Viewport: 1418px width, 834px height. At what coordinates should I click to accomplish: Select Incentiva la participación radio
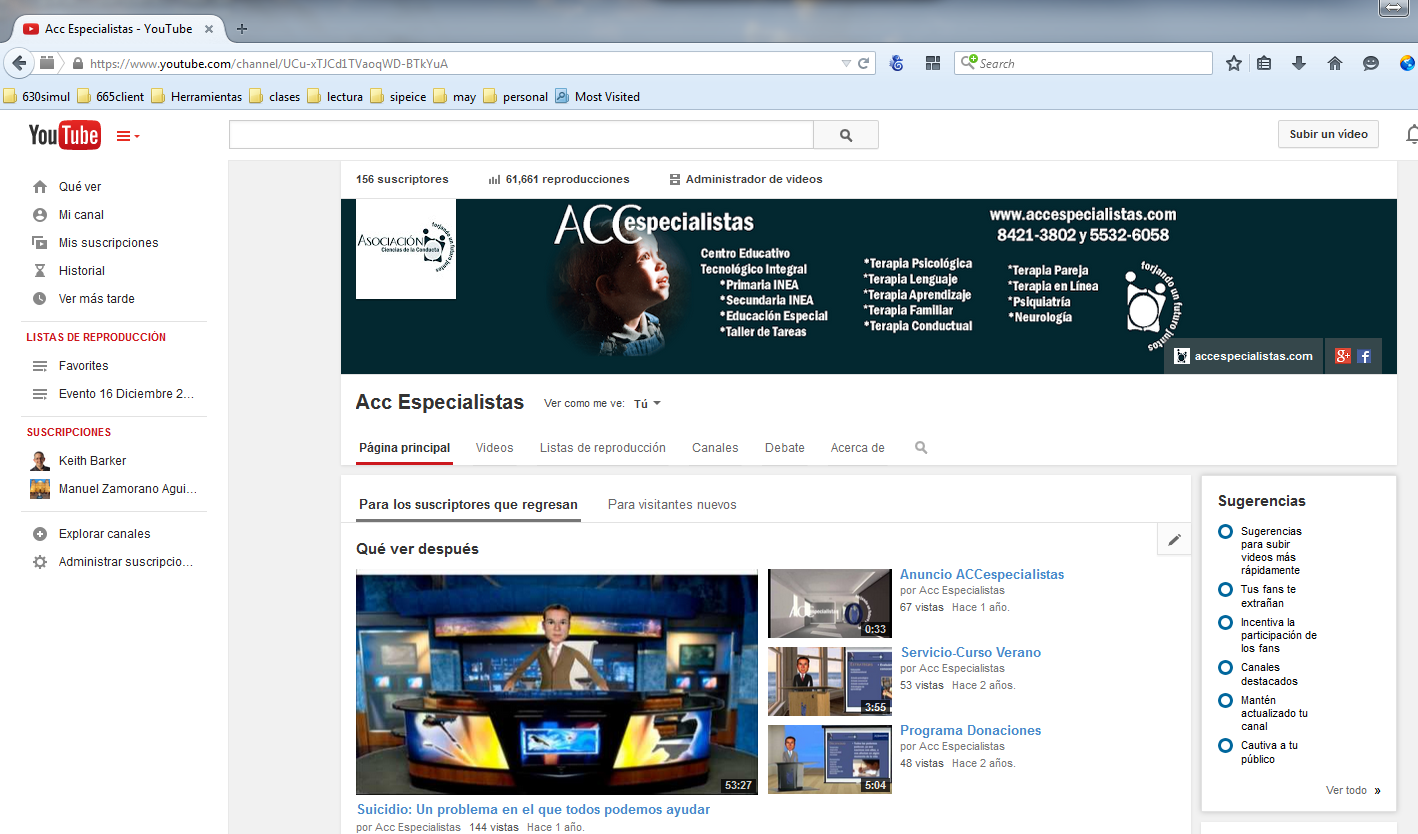pyautogui.click(x=1225, y=623)
